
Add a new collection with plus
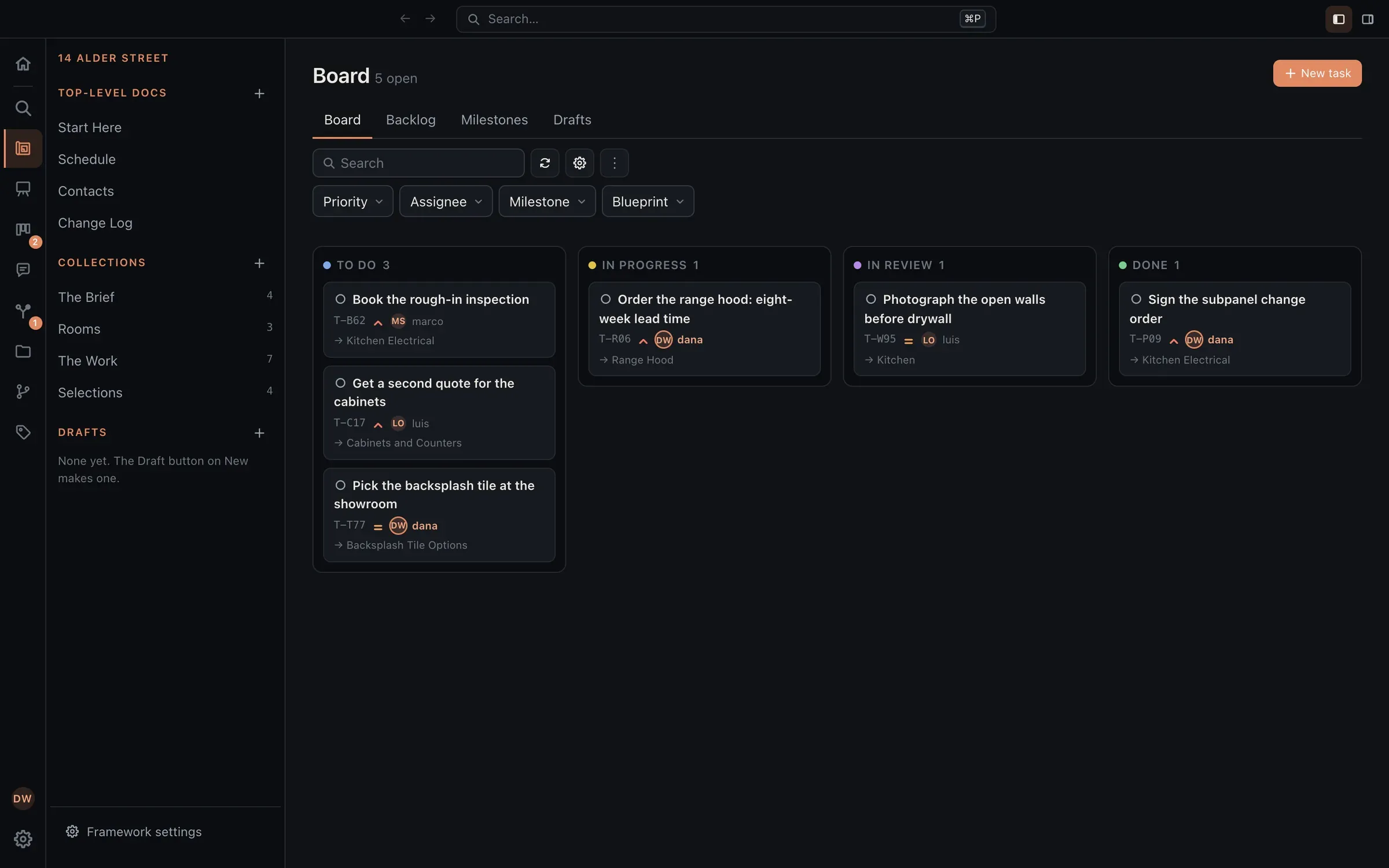tap(259, 263)
